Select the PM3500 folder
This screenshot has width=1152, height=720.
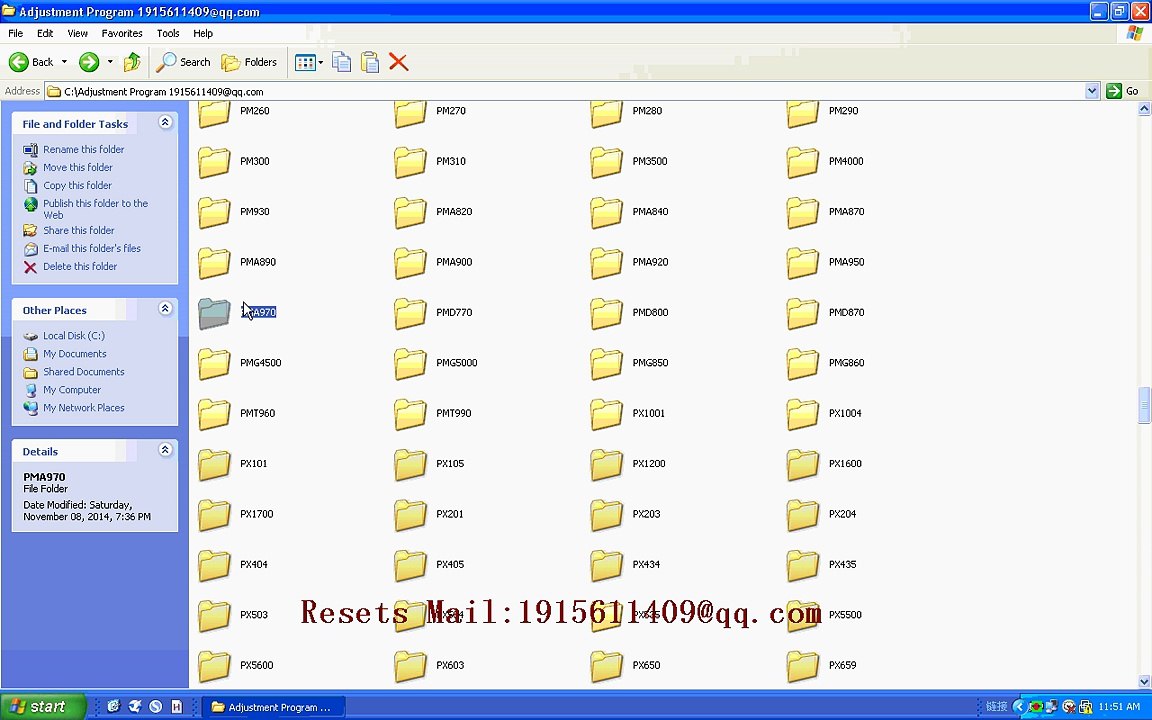629,162
